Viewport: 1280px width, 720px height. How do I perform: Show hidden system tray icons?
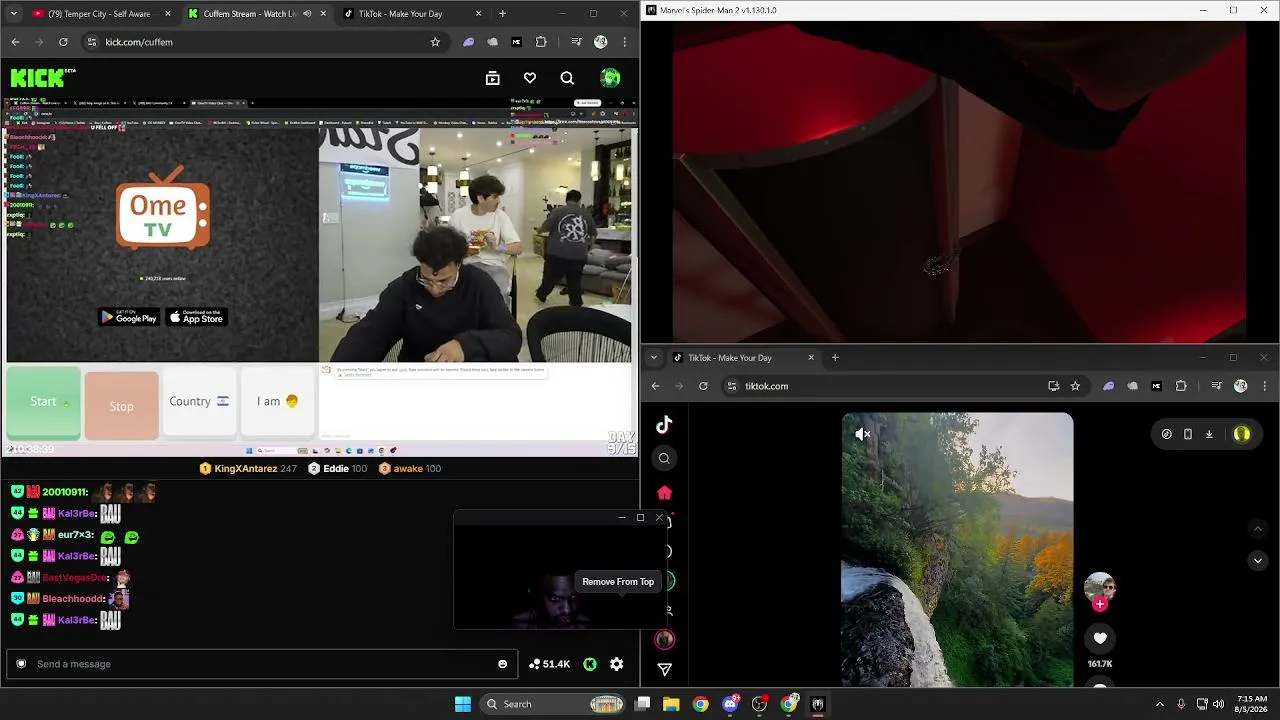coord(1160,704)
